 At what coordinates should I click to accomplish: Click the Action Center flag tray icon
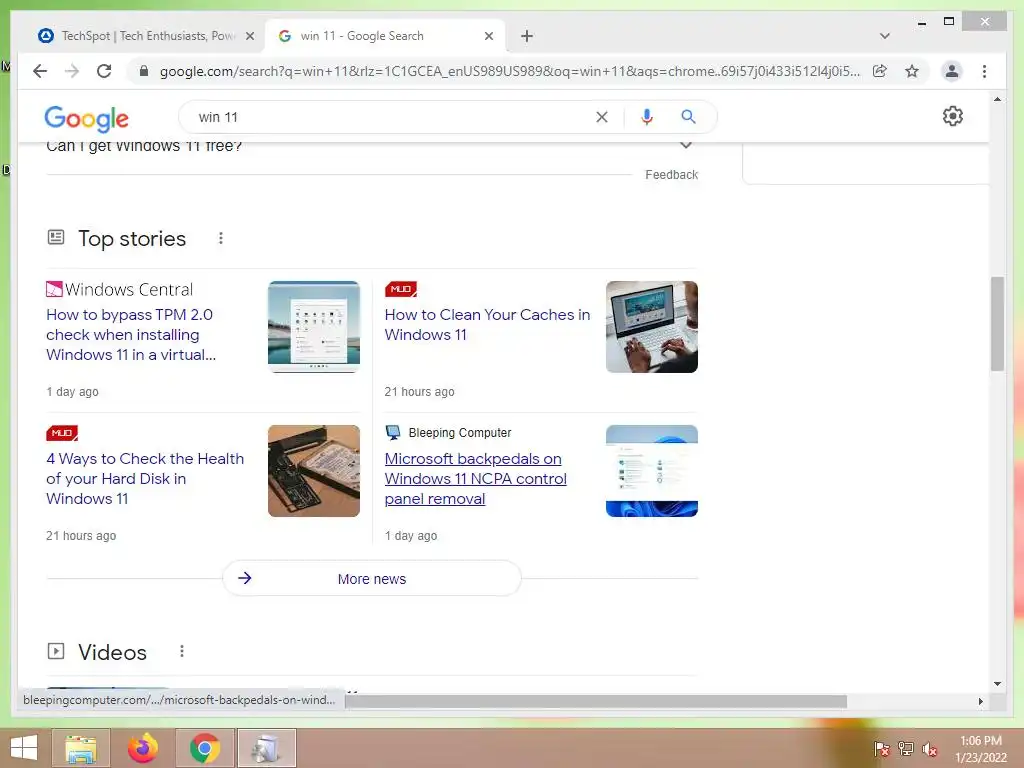tap(881, 749)
